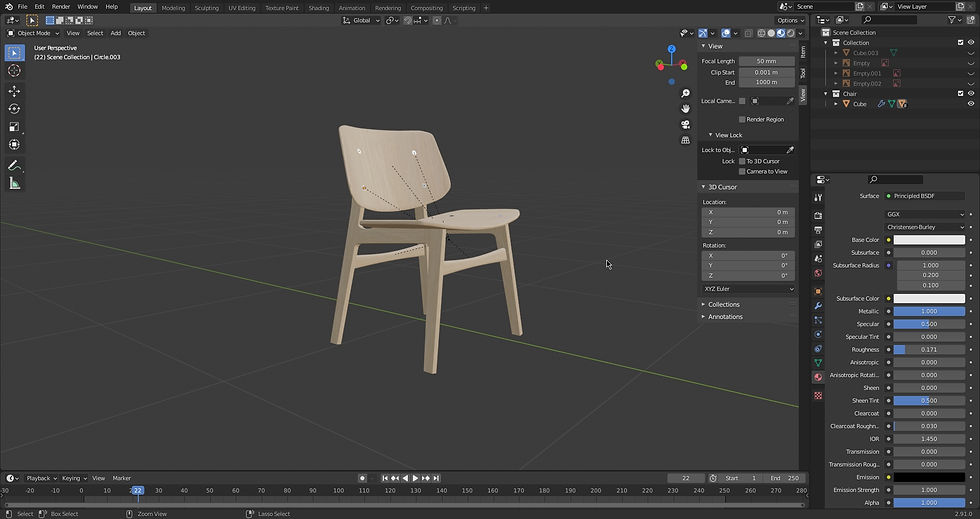Click the Keying button in timeline
This screenshot has width=980, height=519.
coord(74,478)
